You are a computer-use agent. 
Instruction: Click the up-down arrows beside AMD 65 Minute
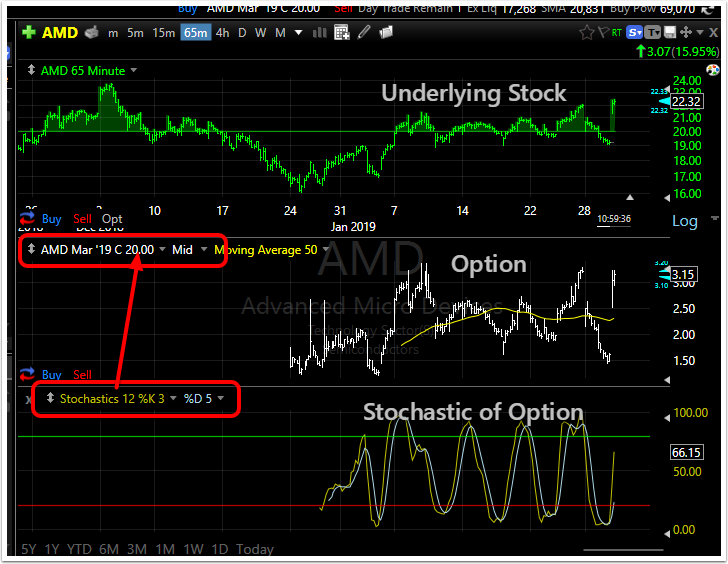click(x=31, y=70)
